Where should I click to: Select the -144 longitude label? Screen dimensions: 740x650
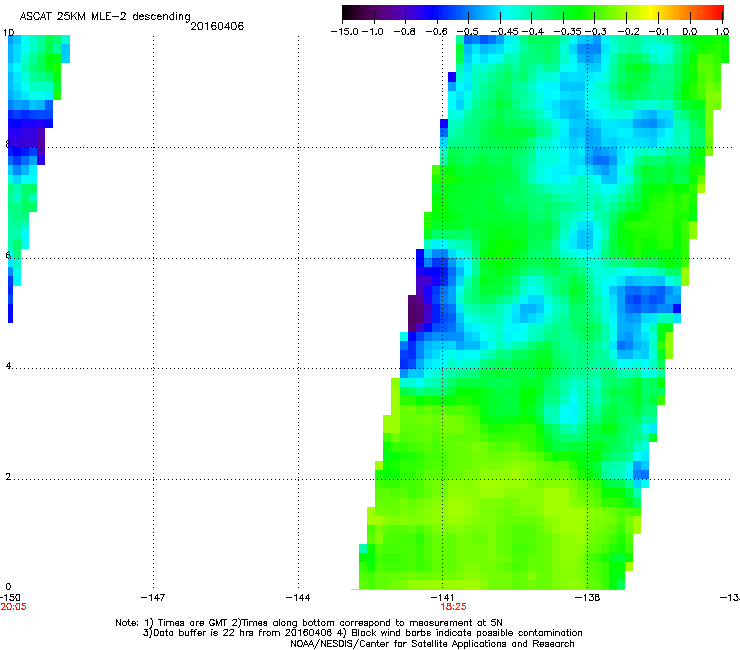coord(298,598)
